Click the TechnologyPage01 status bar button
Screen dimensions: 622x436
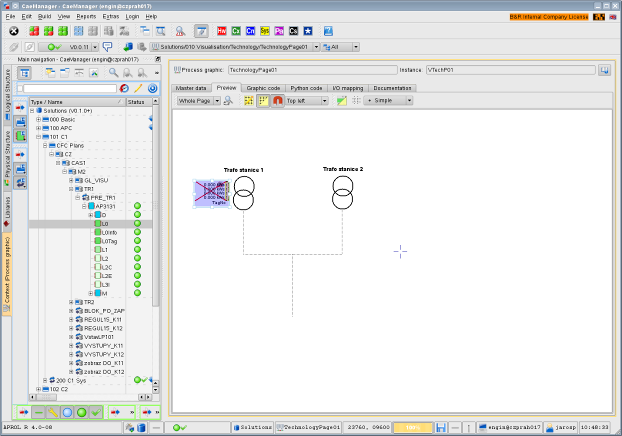(309, 427)
